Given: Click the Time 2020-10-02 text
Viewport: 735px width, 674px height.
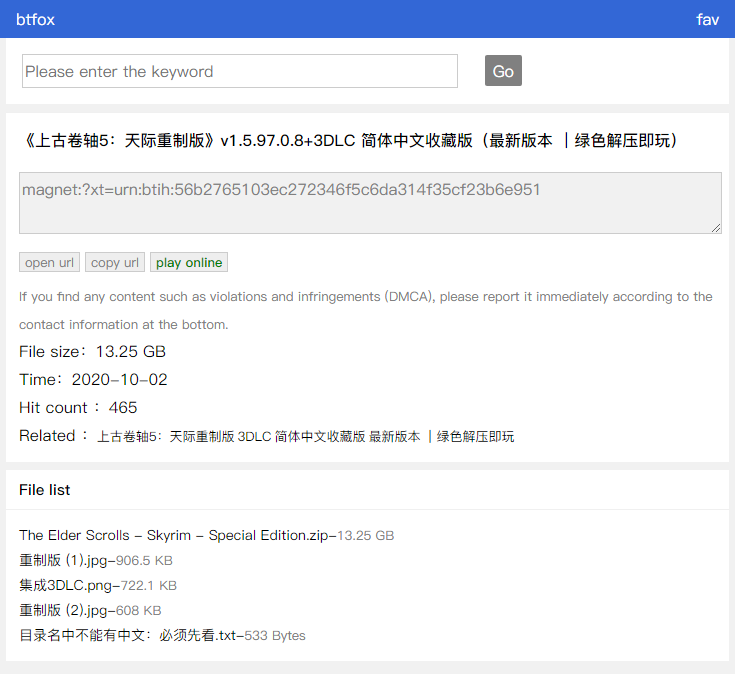Looking at the screenshot, I should pos(93,379).
